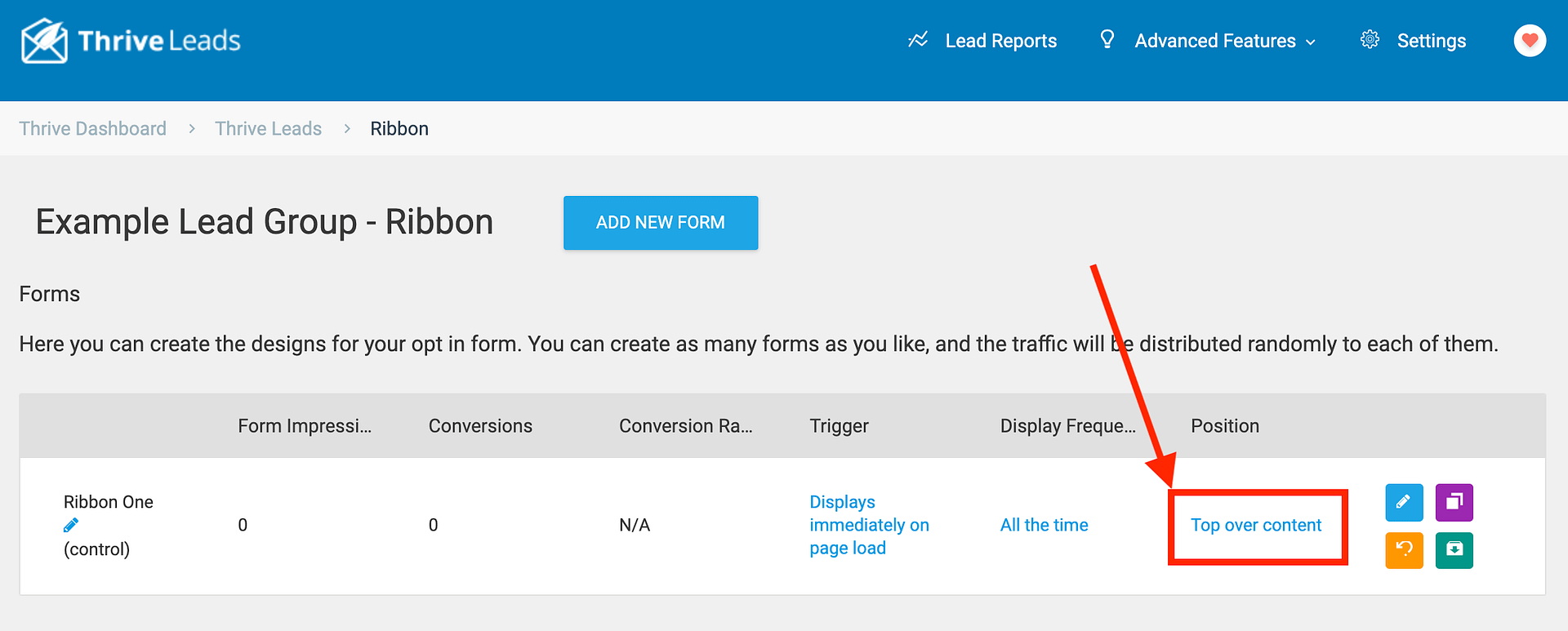This screenshot has width=1568, height=631.
Task: Click the 'Conversions' column header
Action: click(x=480, y=426)
